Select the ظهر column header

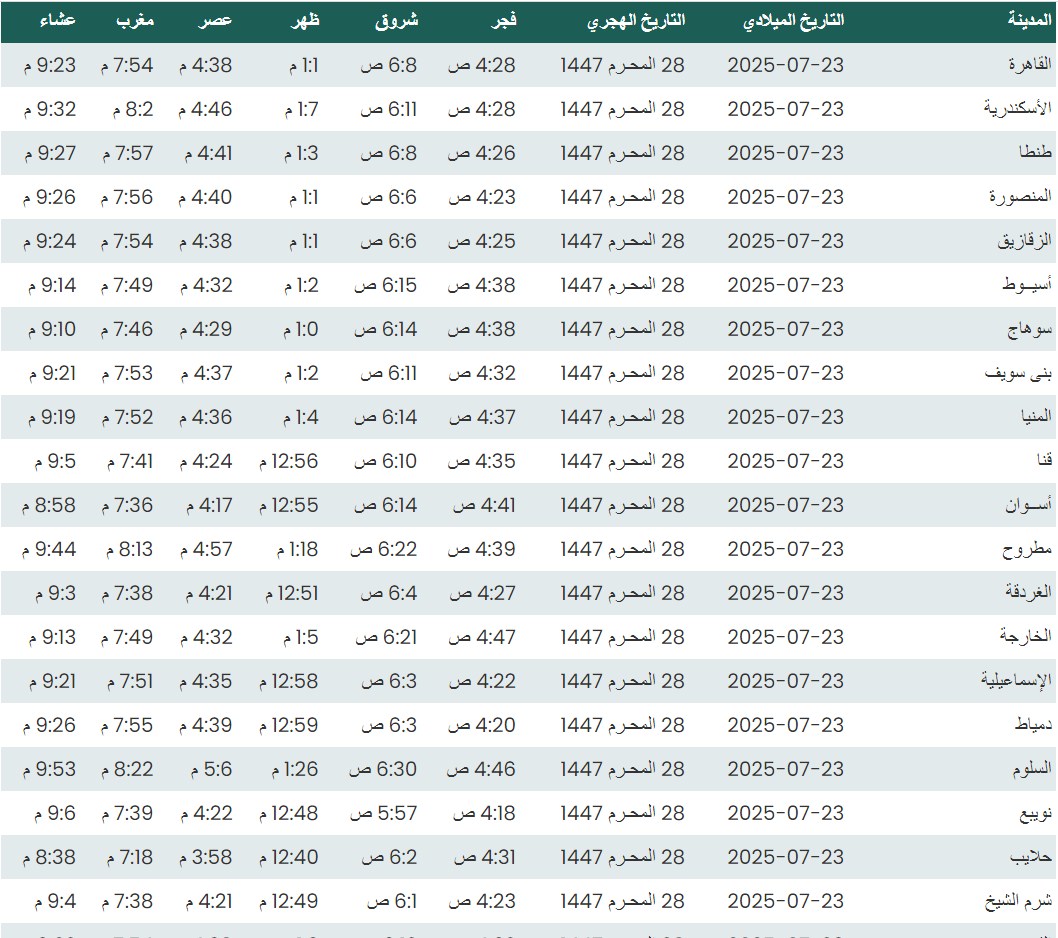pos(304,21)
